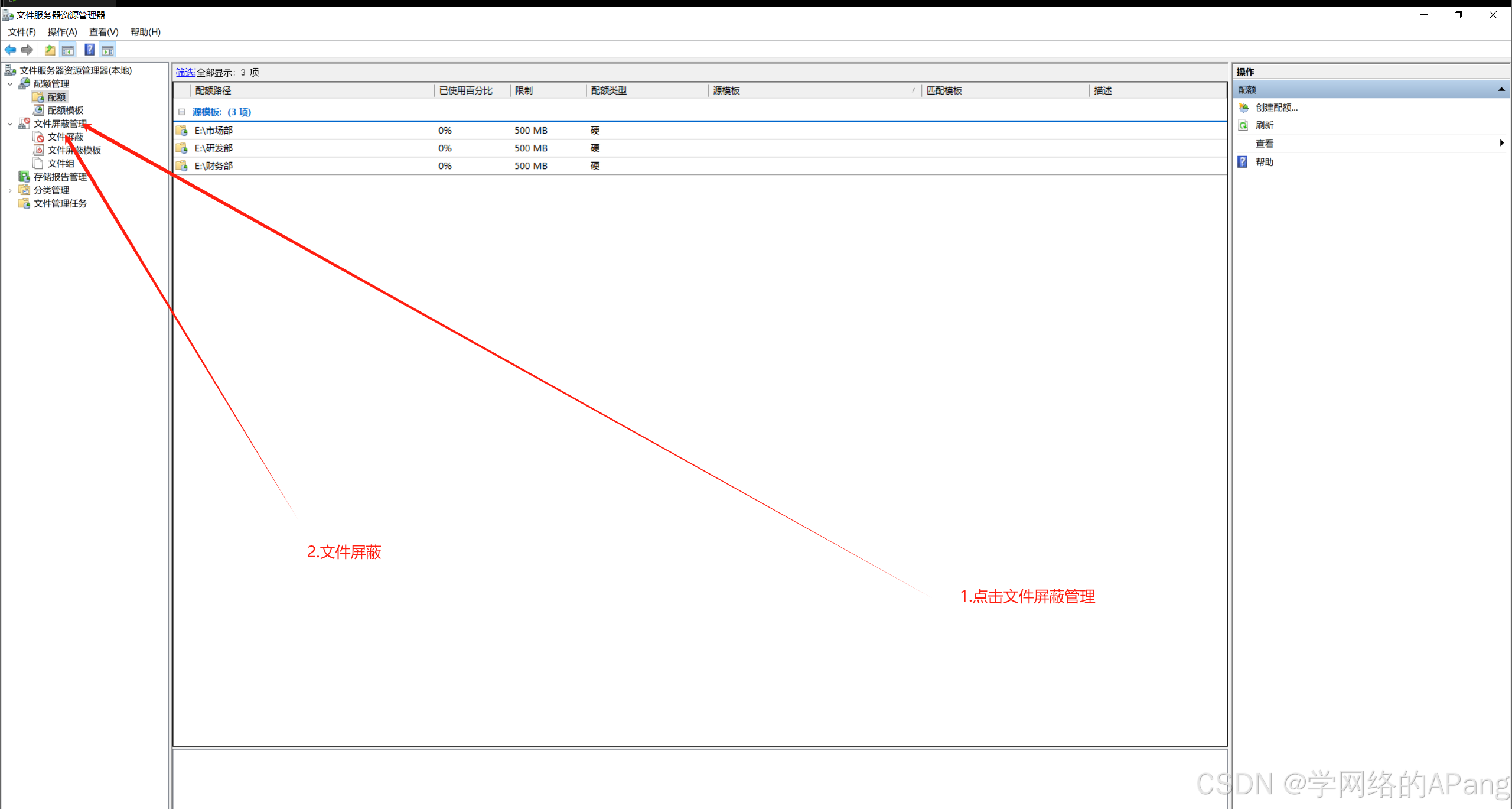Screen dimensions: 1512x809
Task: Collapse the 文件屏蔽管理 tree node
Action: [x=10, y=124]
